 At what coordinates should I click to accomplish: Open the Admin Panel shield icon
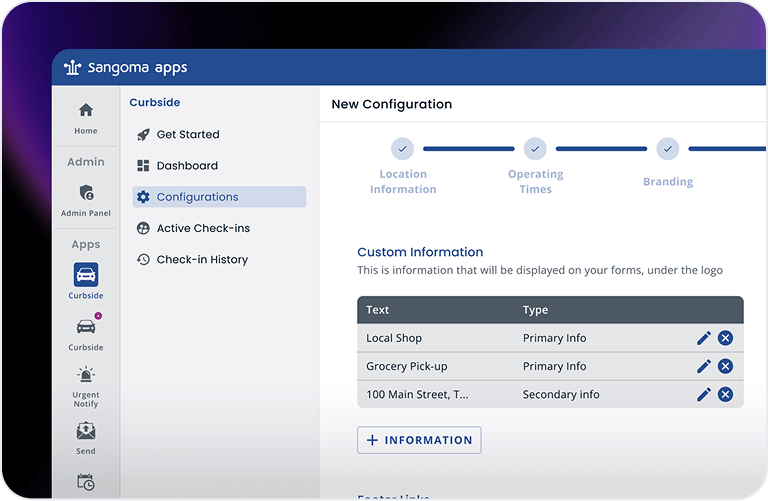86,192
